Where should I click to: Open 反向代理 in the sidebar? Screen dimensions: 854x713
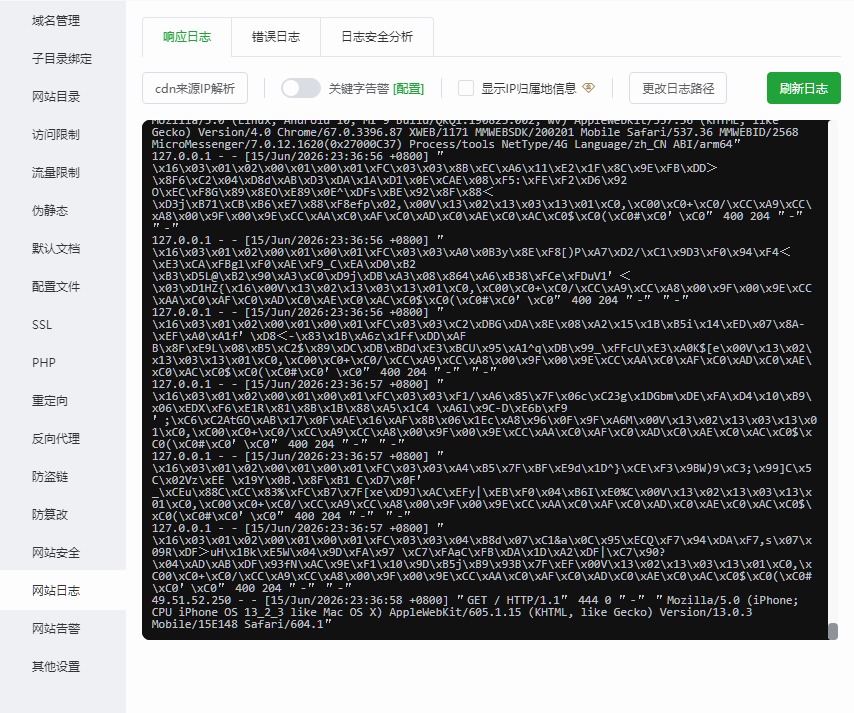[56, 438]
